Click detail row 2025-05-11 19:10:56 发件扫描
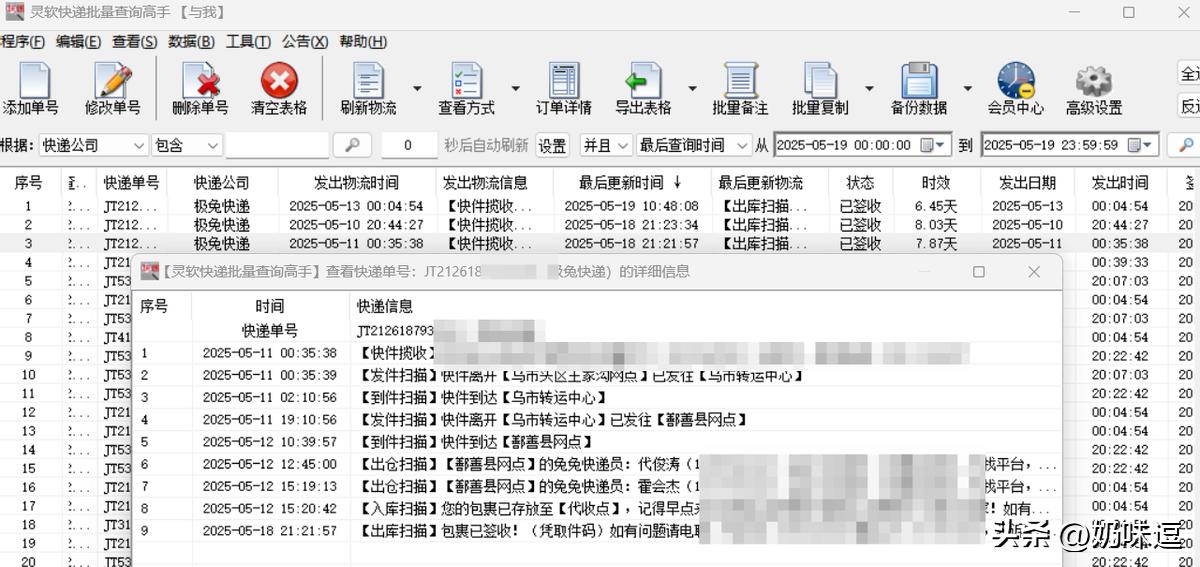 596,420
